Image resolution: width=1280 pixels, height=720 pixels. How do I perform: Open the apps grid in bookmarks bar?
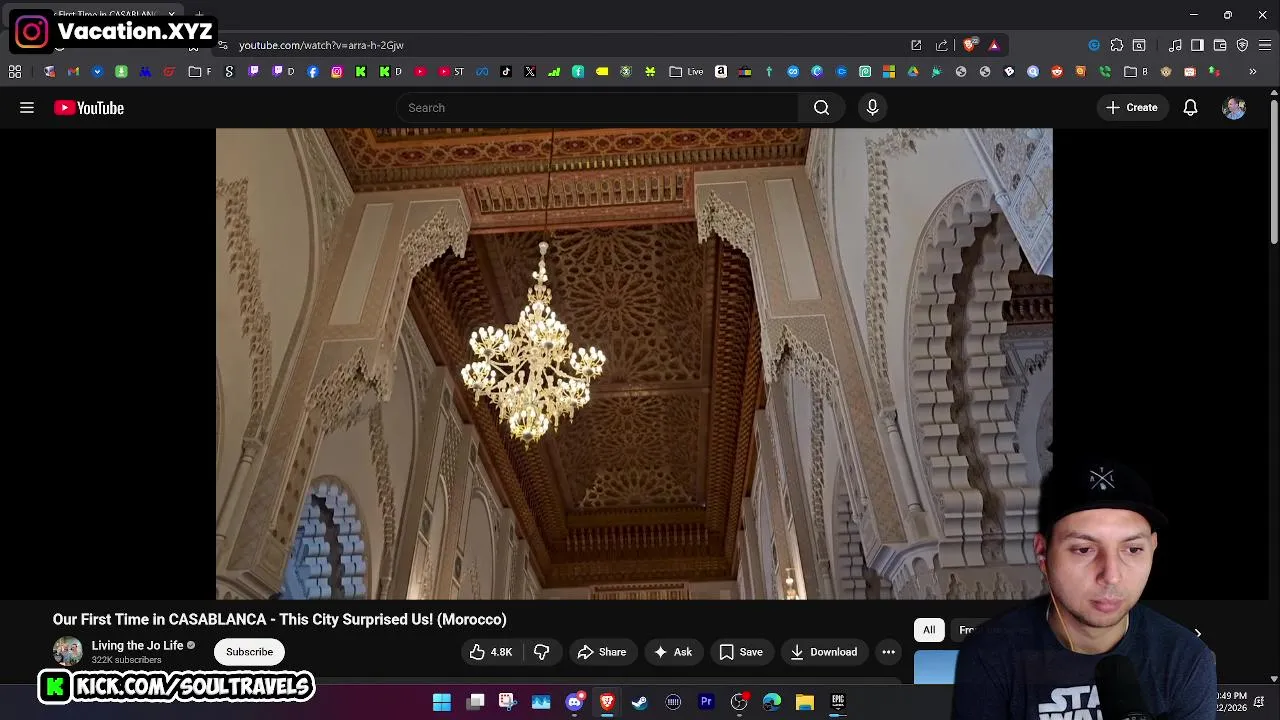(x=15, y=72)
